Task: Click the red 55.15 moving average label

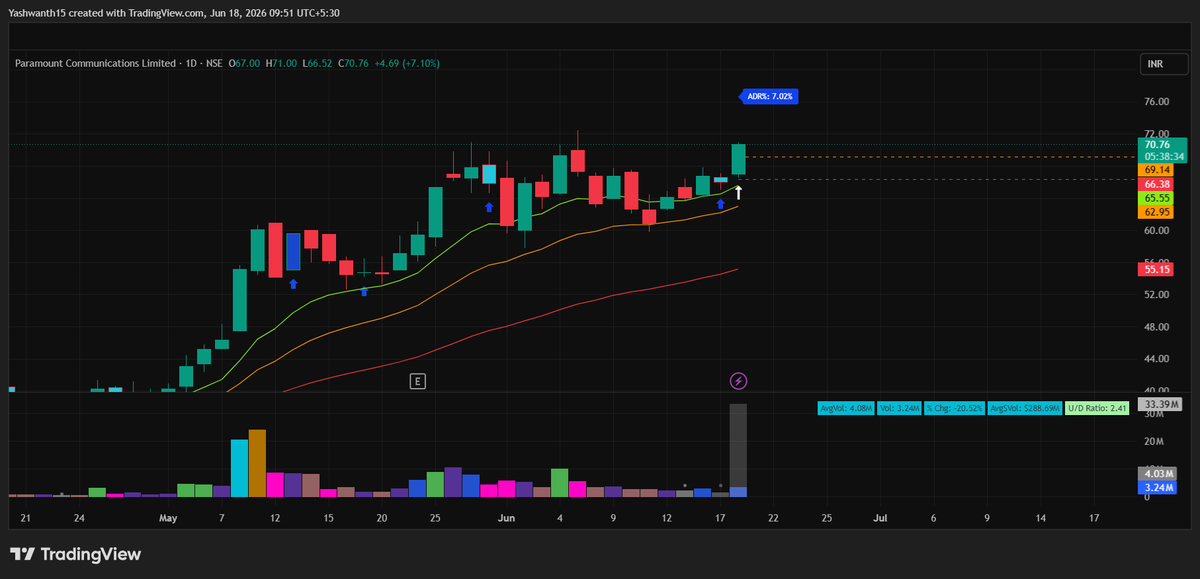Action: click(1156, 270)
